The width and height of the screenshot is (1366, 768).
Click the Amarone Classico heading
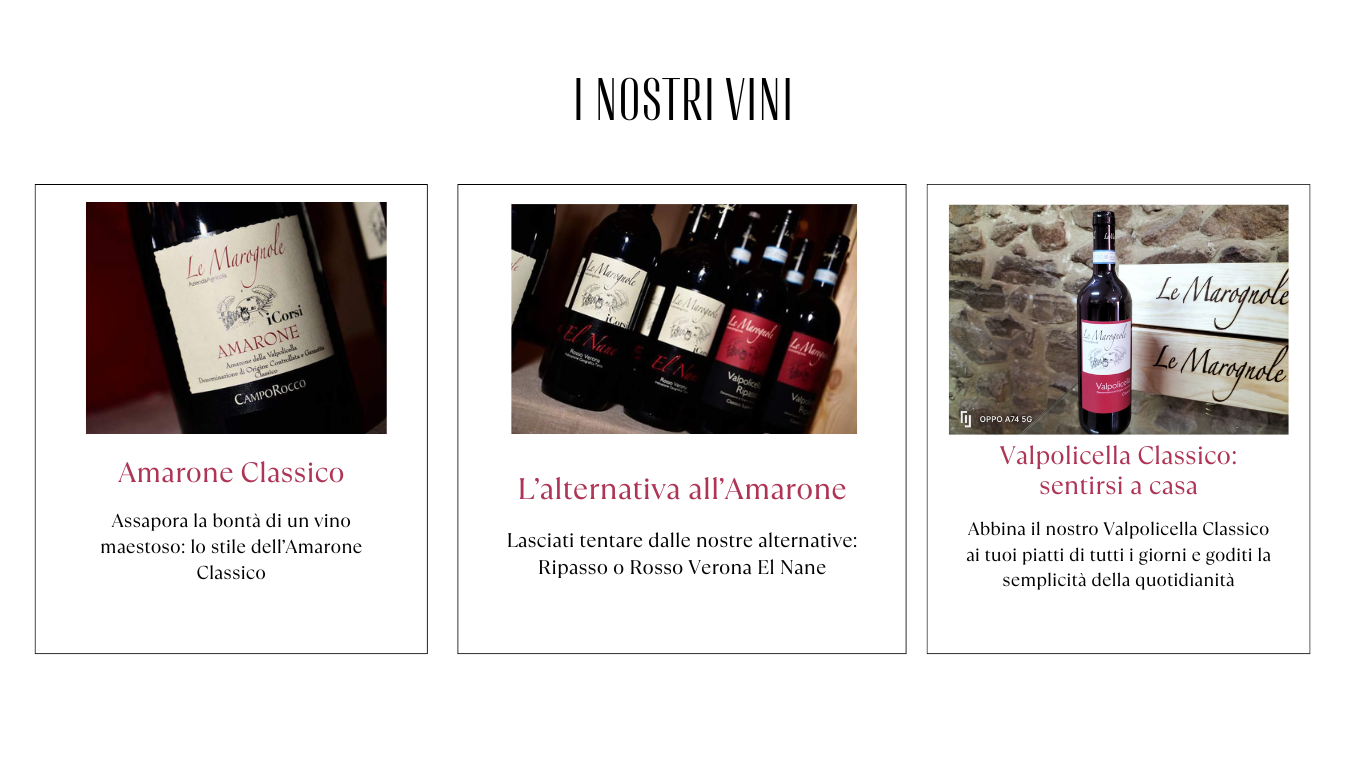click(231, 472)
